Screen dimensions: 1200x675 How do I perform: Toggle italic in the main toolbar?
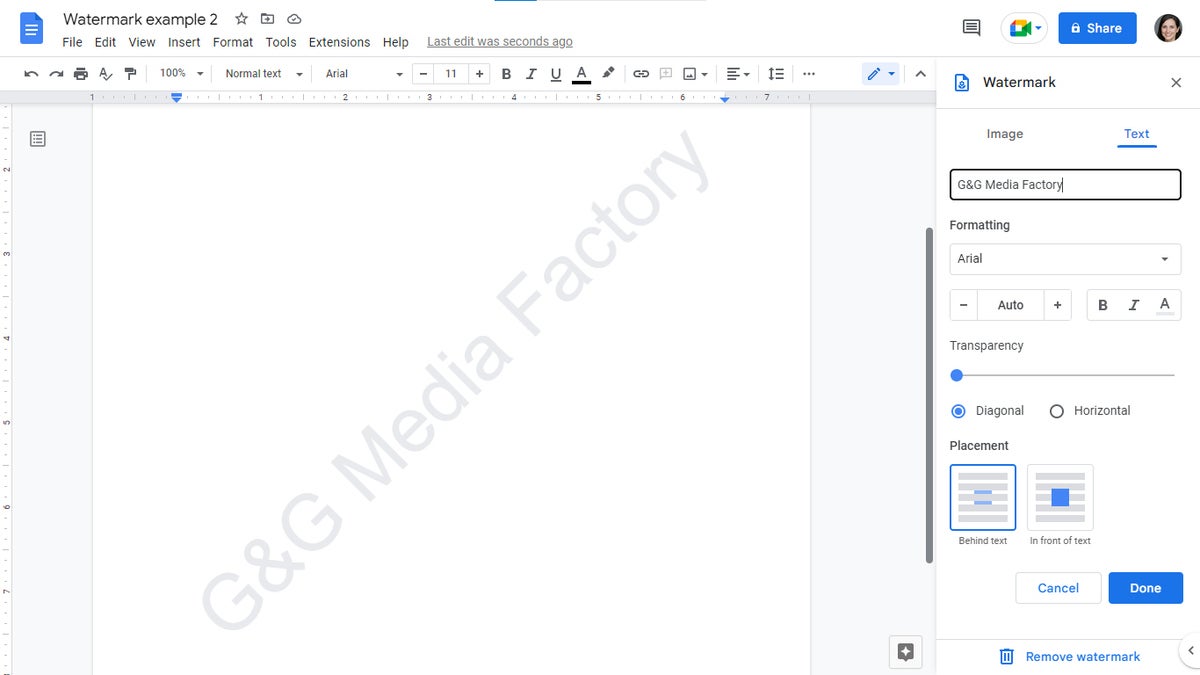[531, 74]
